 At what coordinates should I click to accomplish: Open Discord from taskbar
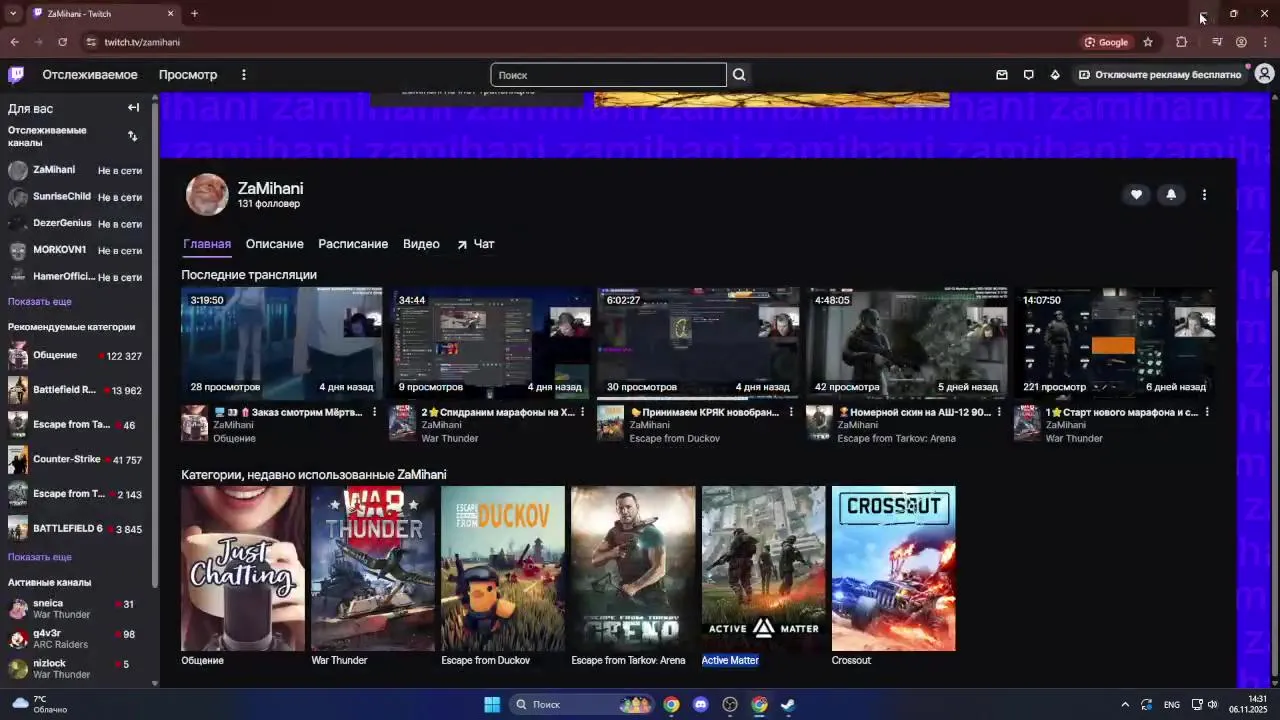(x=700, y=704)
